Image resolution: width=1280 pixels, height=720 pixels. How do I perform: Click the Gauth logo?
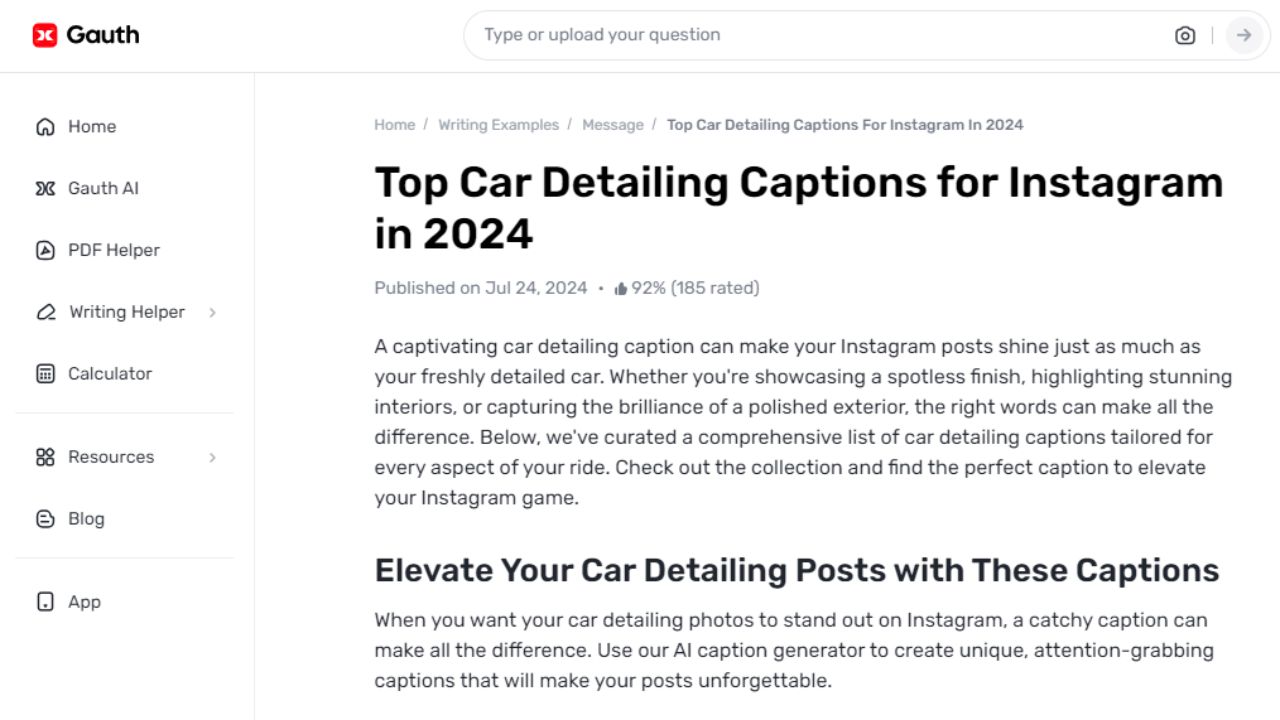point(85,34)
